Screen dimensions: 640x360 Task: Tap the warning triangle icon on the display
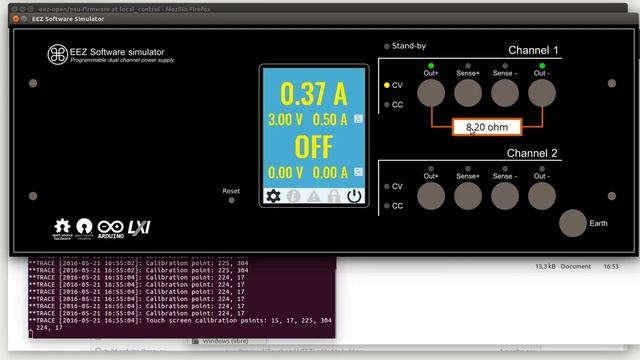point(313,196)
